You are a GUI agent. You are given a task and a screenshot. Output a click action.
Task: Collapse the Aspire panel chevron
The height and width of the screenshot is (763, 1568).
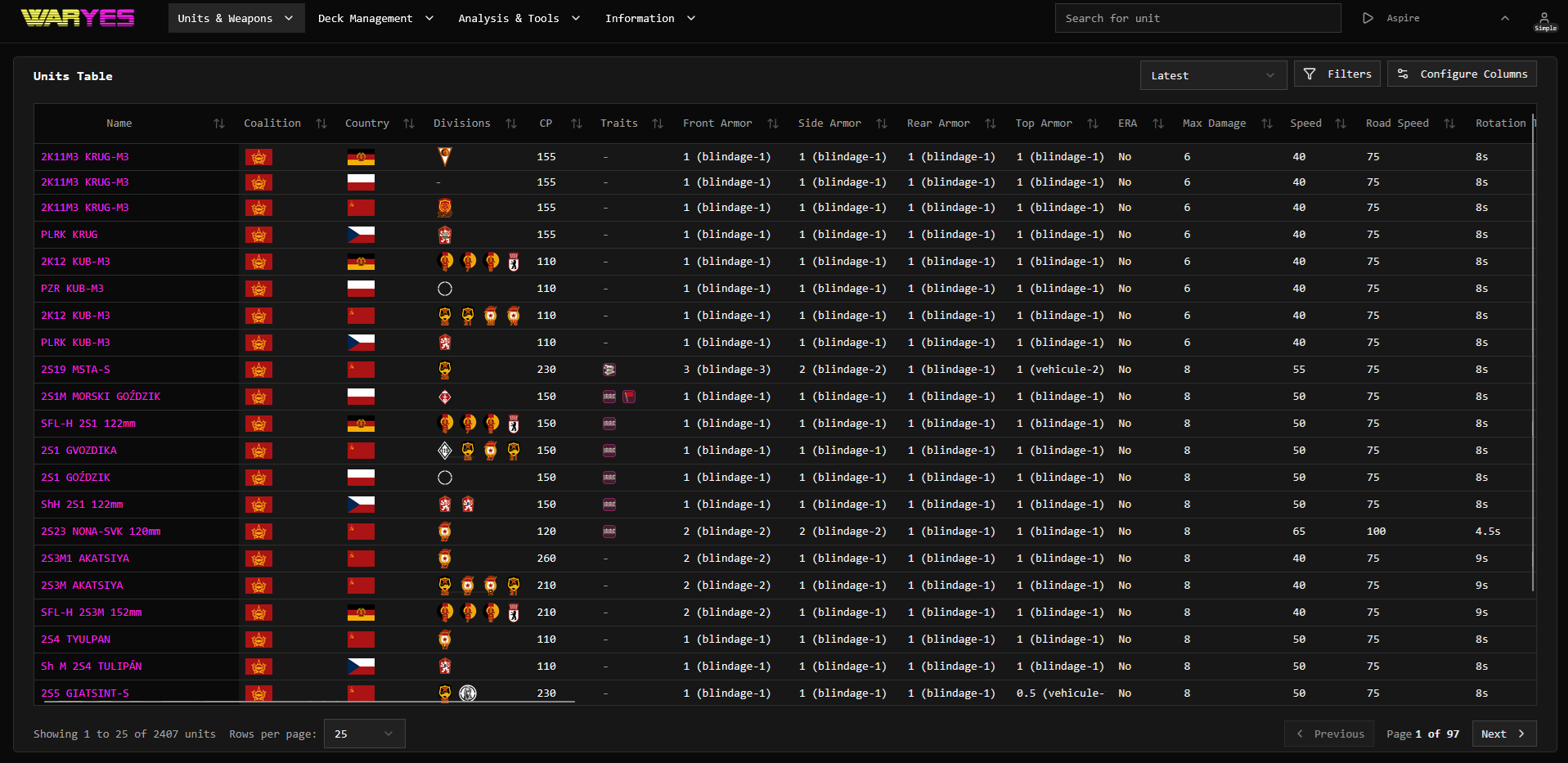[x=1505, y=17]
